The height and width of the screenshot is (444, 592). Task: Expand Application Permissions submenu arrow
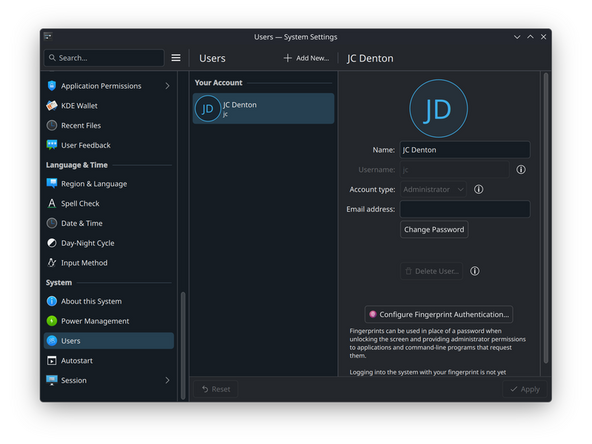point(167,86)
